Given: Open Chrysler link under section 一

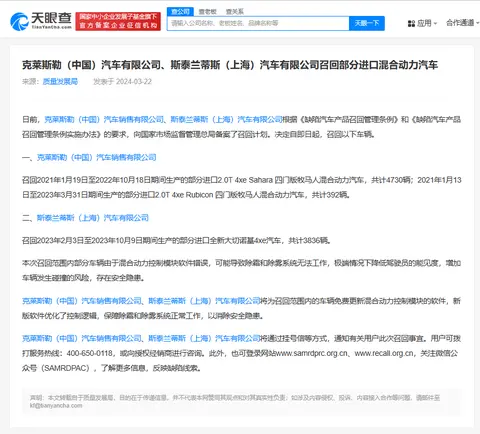Looking at the screenshot, I should [x=96, y=157].
